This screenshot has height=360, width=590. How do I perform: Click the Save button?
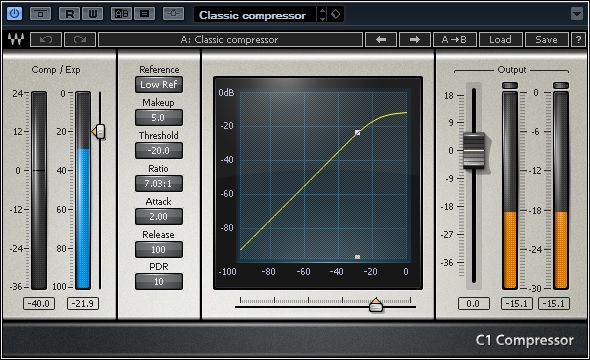click(x=546, y=39)
